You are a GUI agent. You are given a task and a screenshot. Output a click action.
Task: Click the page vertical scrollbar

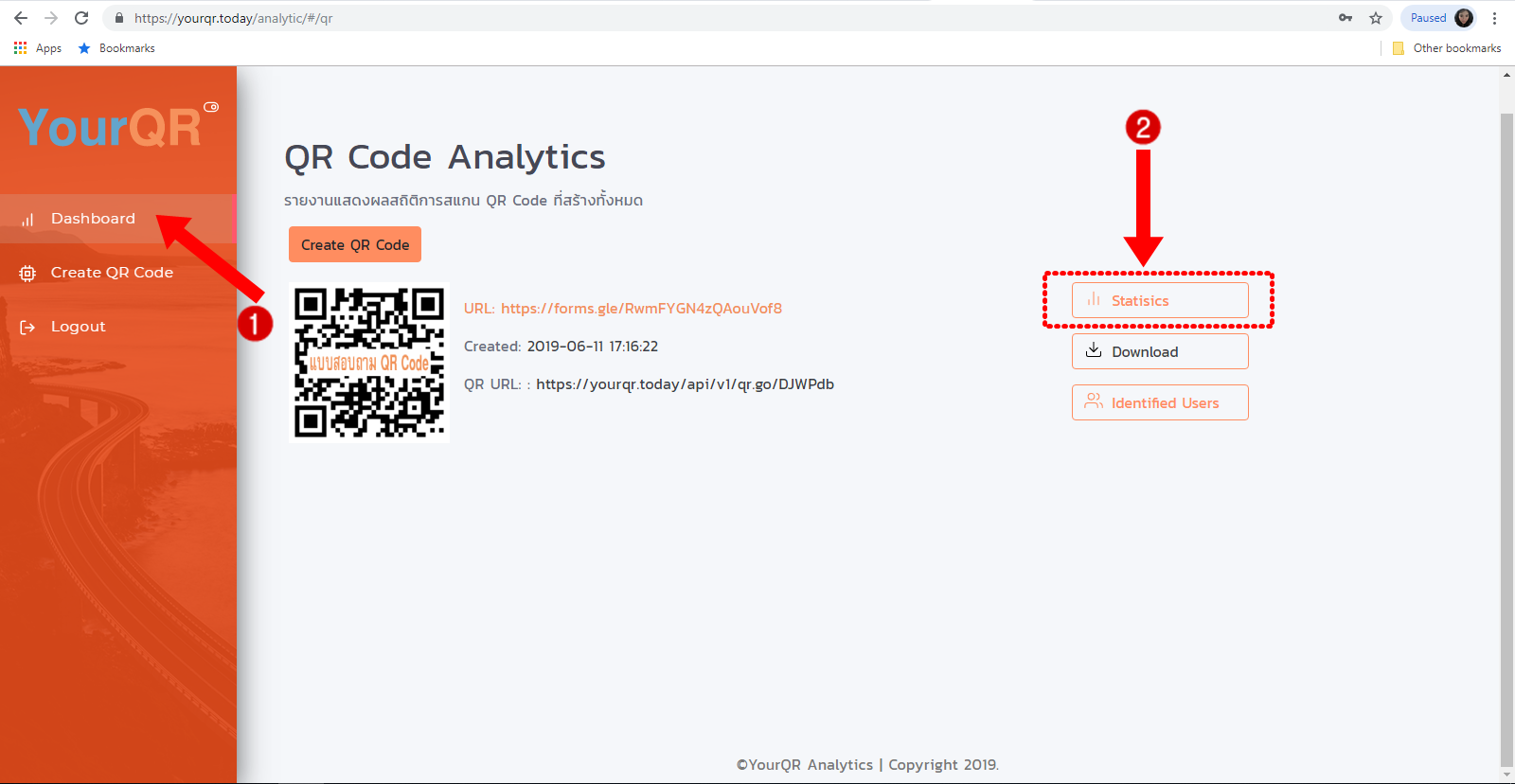pyautogui.click(x=1507, y=438)
